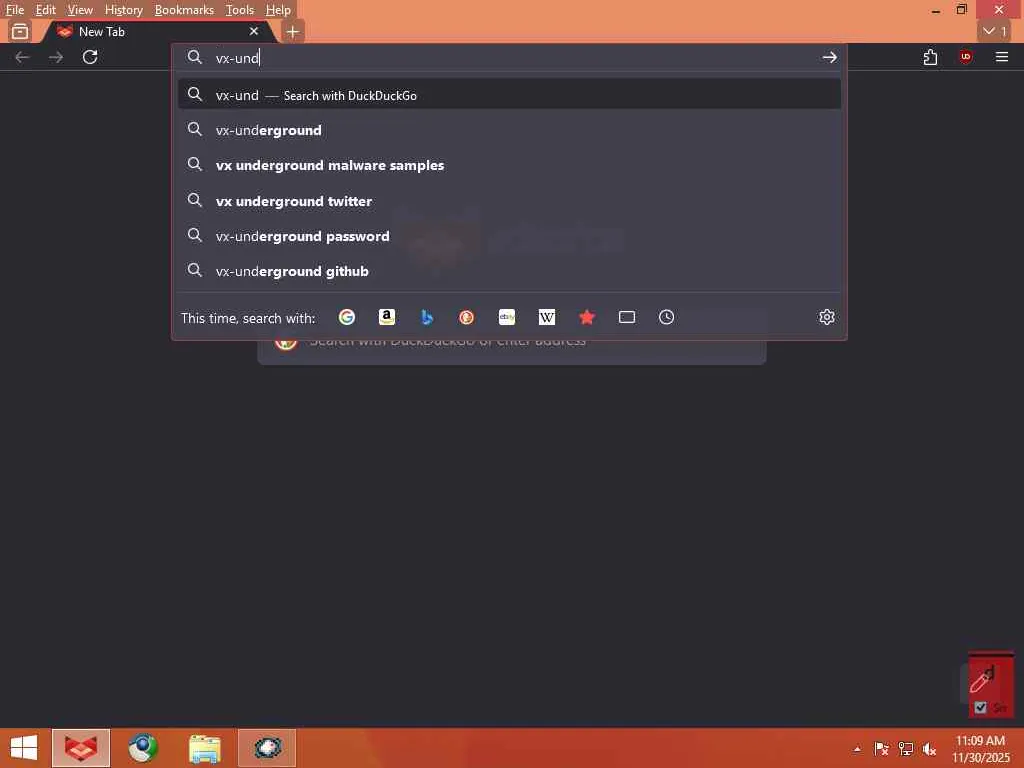This screenshot has height=768, width=1024.
Task: Open Extensions puzzle icon
Action: point(930,57)
